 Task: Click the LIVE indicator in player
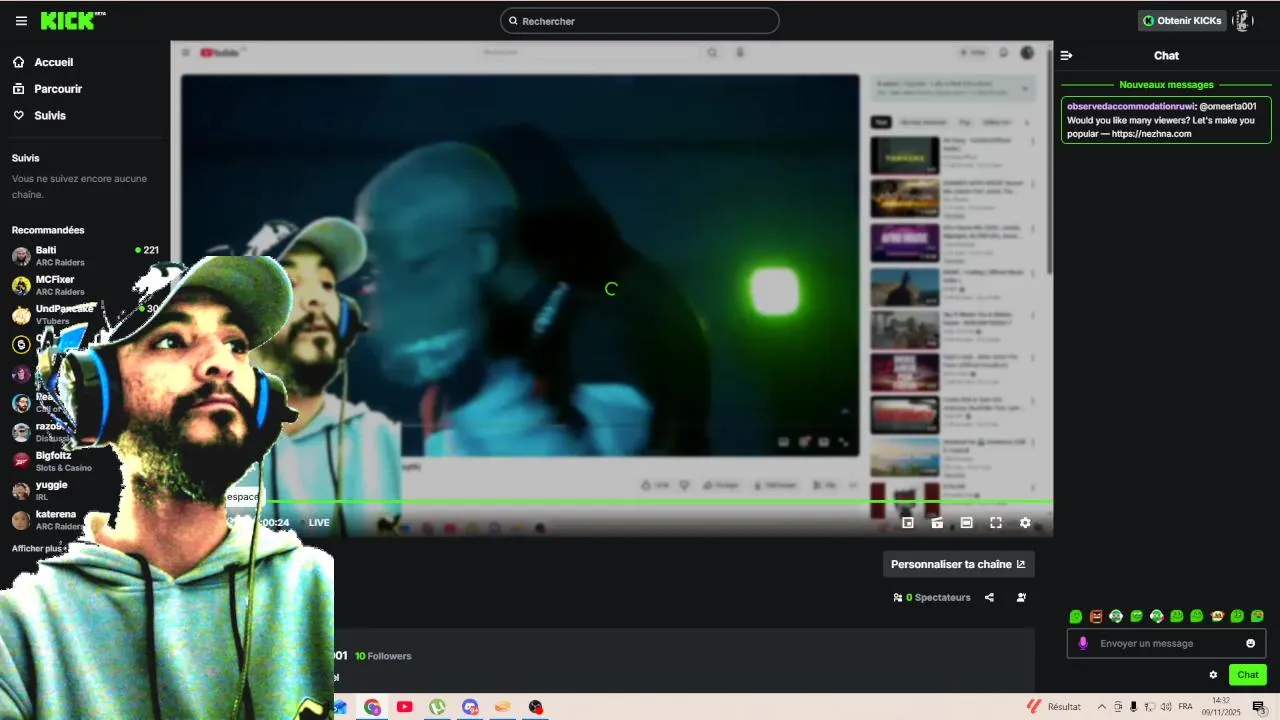pyautogui.click(x=319, y=523)
